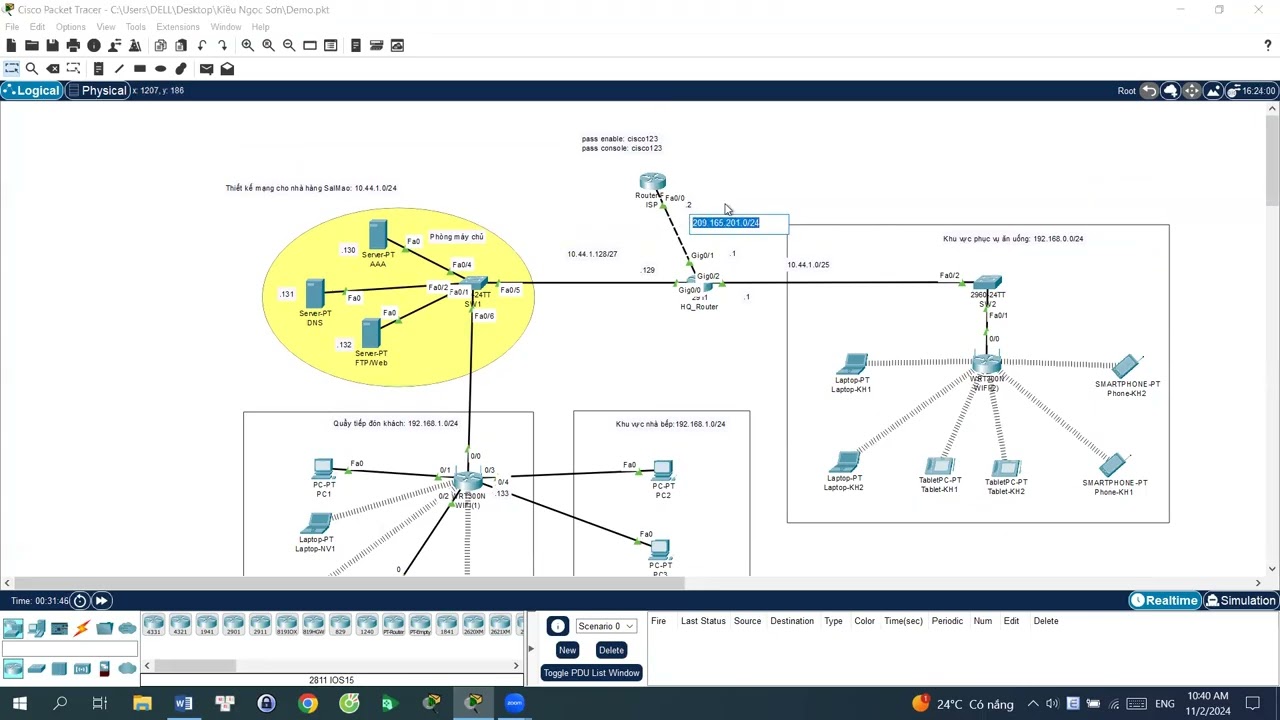
Task: Switch to Physical workspace view
Action: (97, 91)
